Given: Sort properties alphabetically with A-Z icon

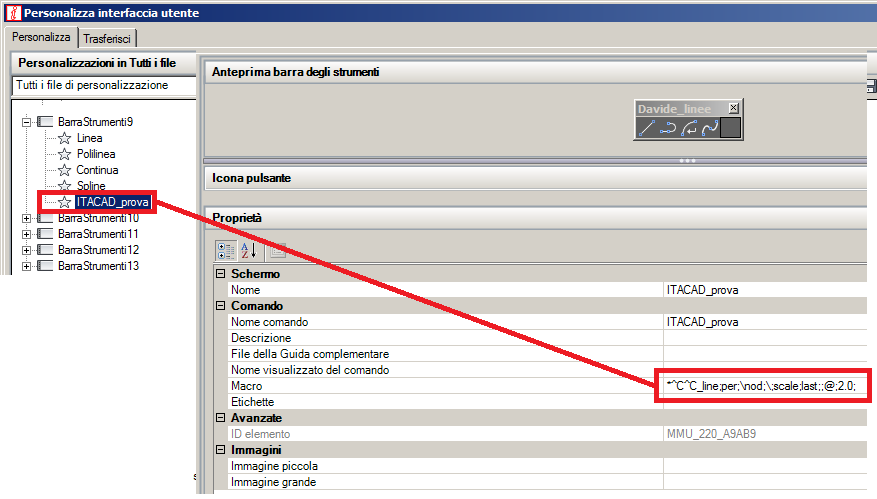Looking at the screenshot, I should coord(249,251).
